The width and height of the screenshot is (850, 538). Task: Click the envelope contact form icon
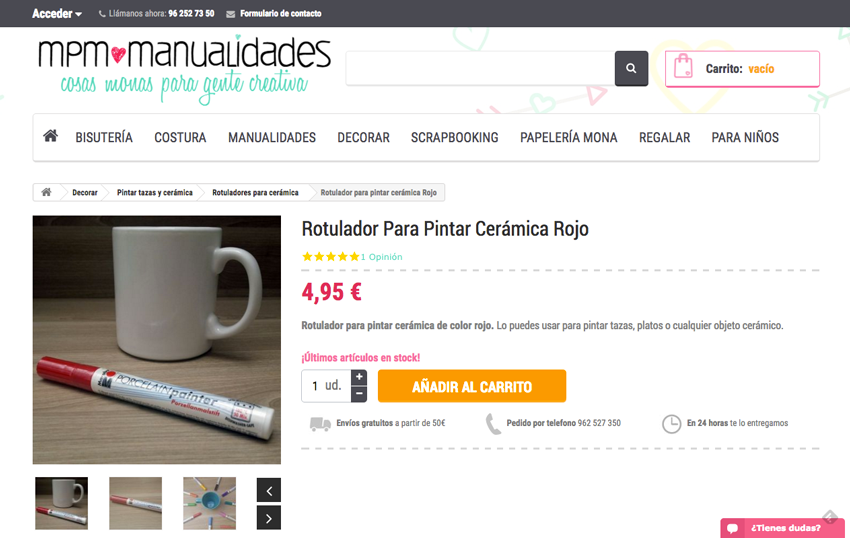(230, 14)
